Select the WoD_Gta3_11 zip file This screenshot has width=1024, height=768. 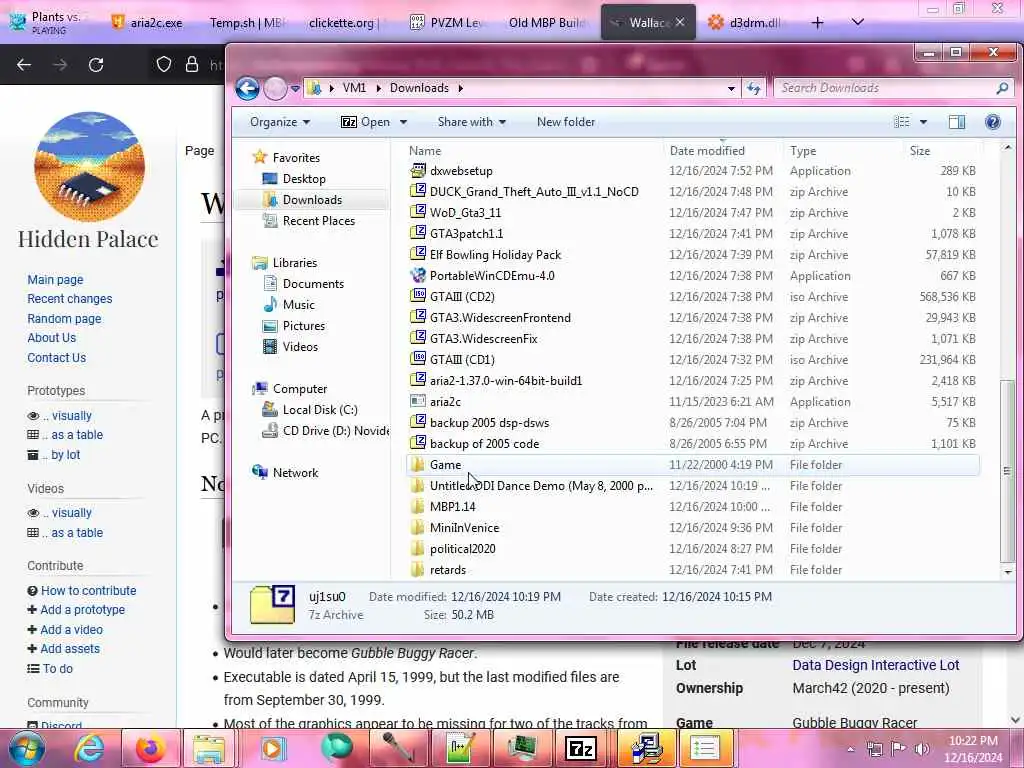pos(465,213)
